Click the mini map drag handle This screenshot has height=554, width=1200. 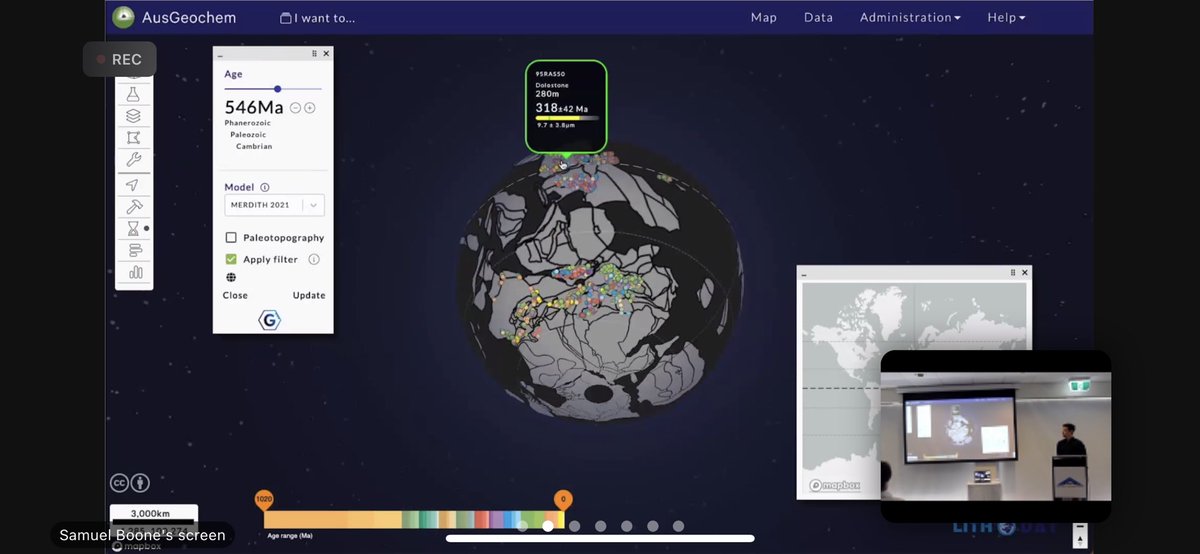pos(1013,272)
